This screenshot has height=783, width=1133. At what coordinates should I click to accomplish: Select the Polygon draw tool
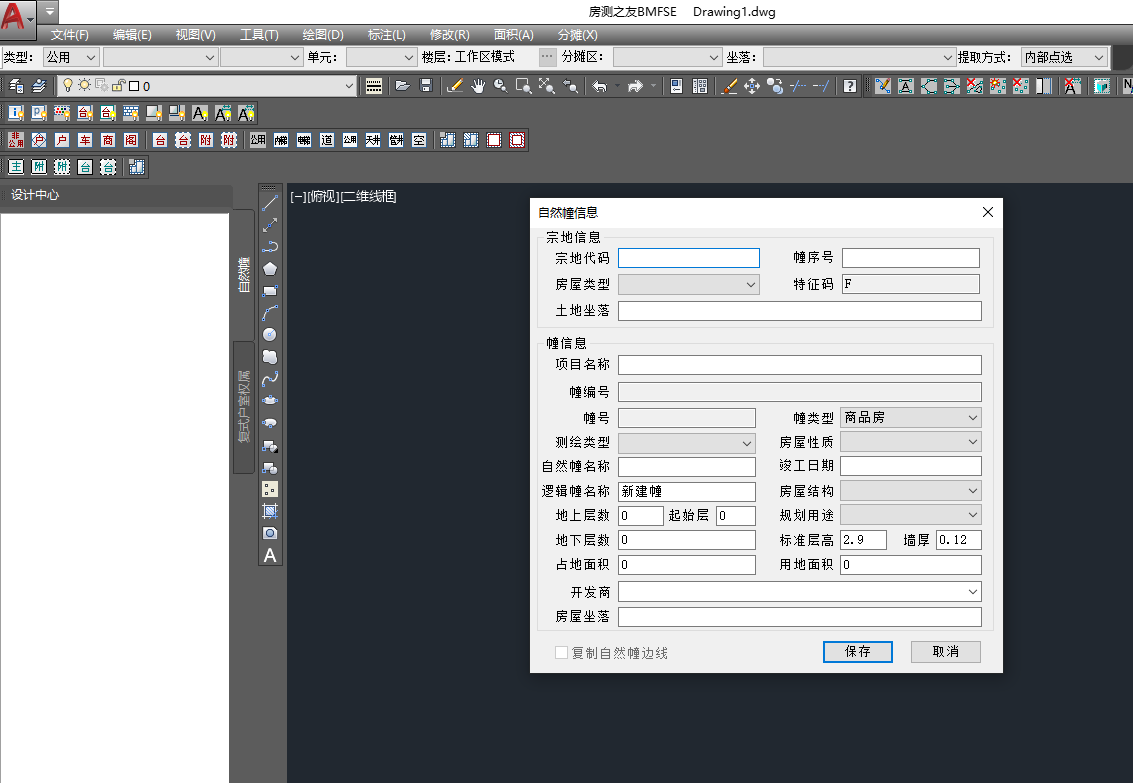[270, 269]
